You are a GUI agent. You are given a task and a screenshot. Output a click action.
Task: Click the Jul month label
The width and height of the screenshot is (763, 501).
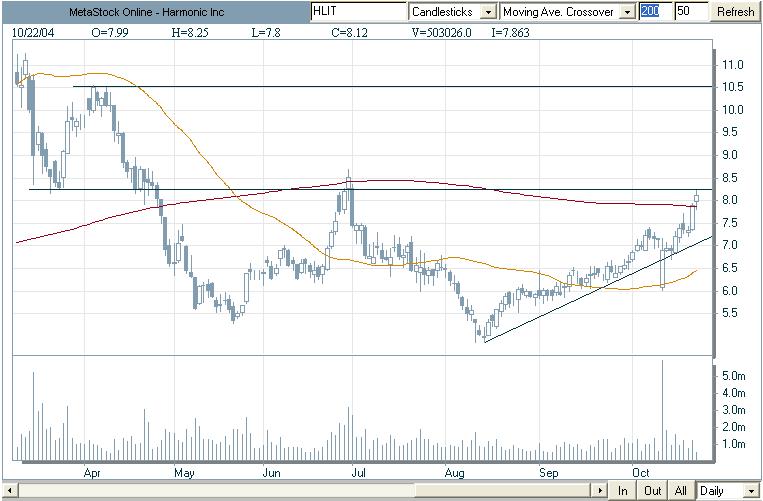point(360,472)
